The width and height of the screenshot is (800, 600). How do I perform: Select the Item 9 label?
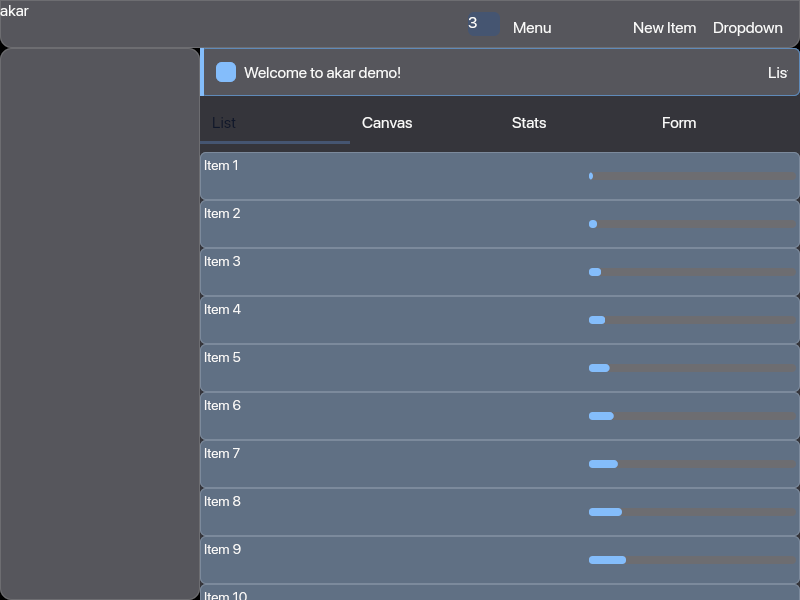(x=222, y=549)
